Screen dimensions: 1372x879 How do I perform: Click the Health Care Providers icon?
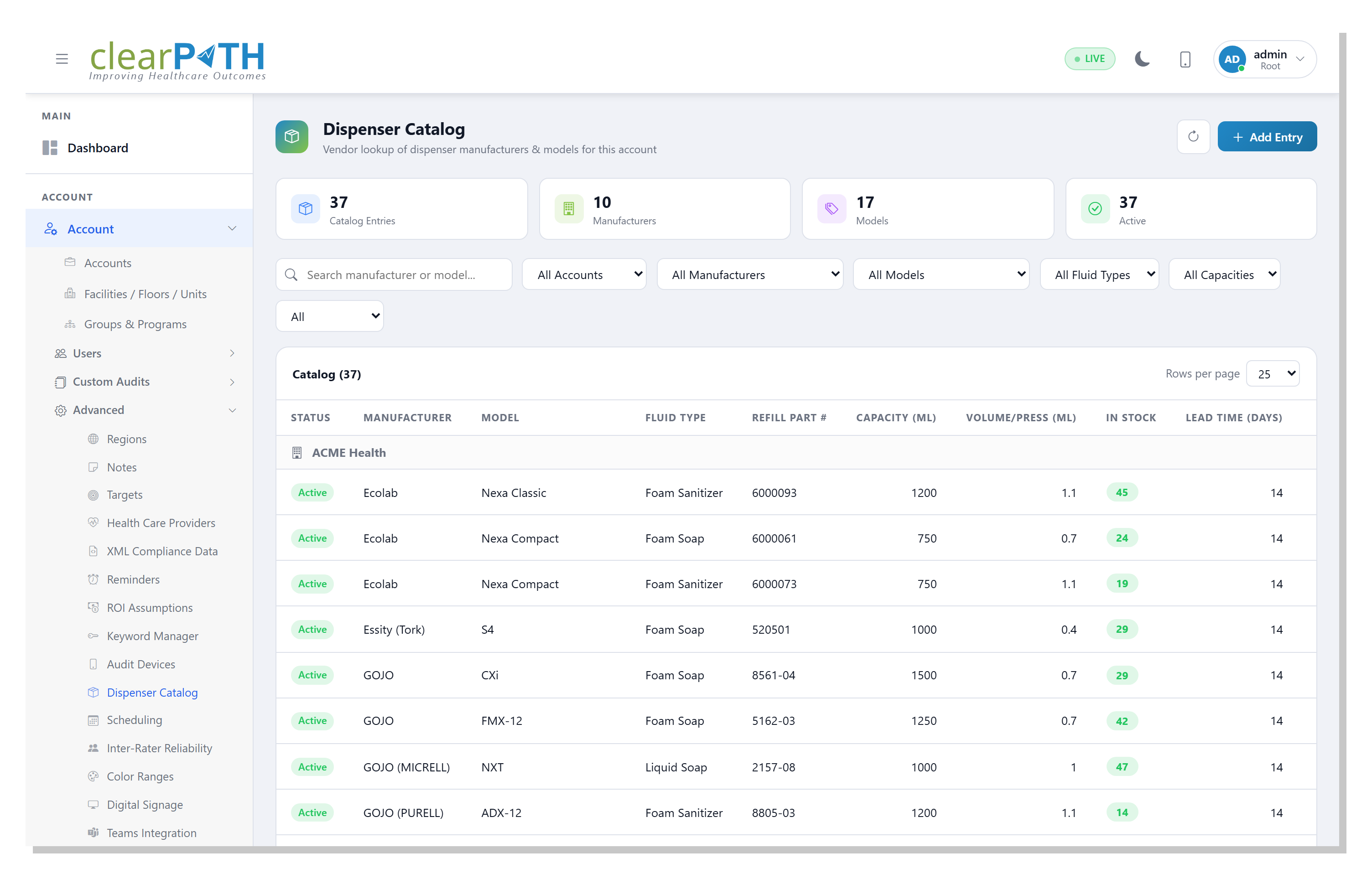click(93, 522)
